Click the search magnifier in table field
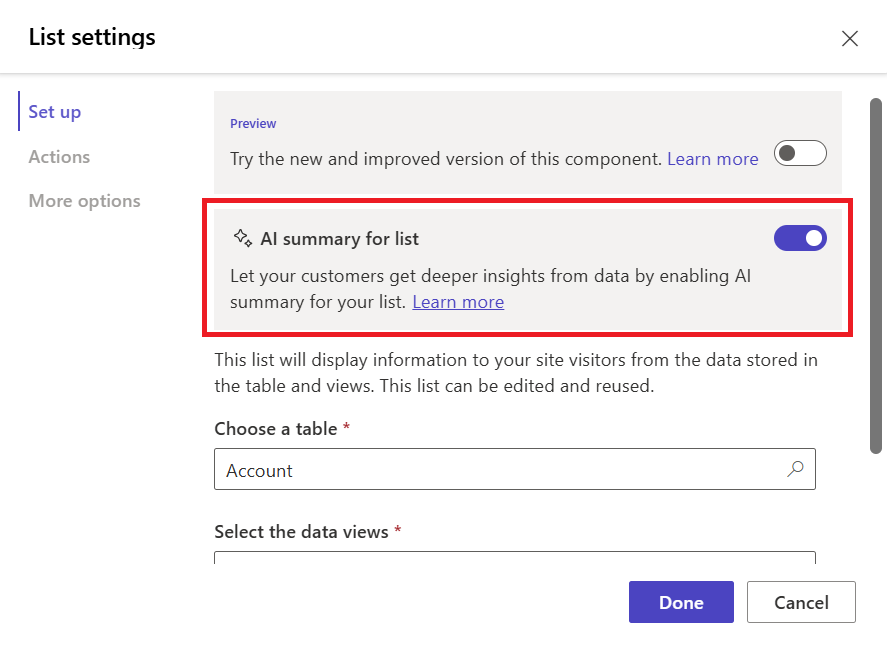 click(795, 470)
